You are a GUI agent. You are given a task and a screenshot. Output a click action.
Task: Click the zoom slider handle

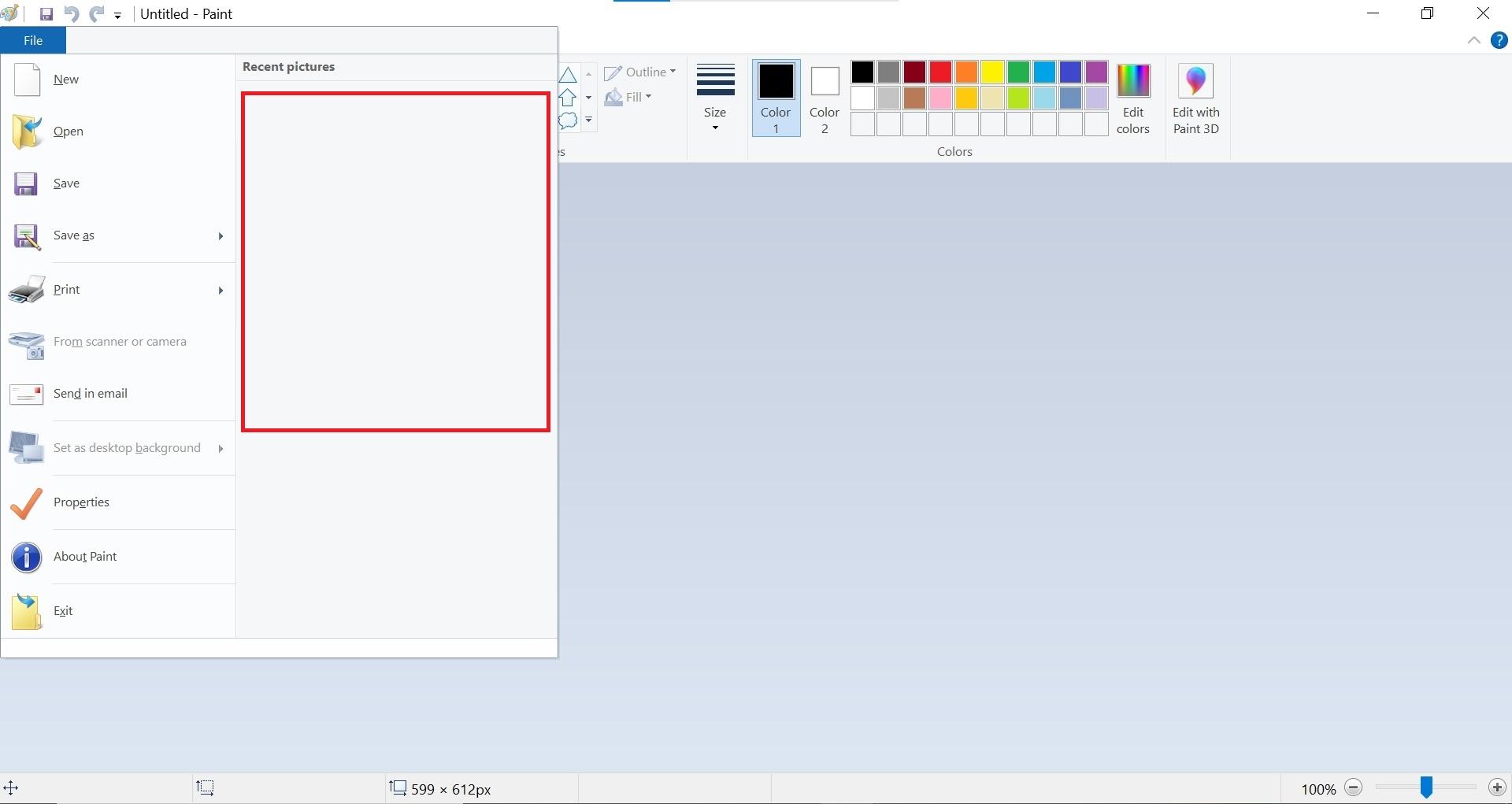coord(1426,787)
